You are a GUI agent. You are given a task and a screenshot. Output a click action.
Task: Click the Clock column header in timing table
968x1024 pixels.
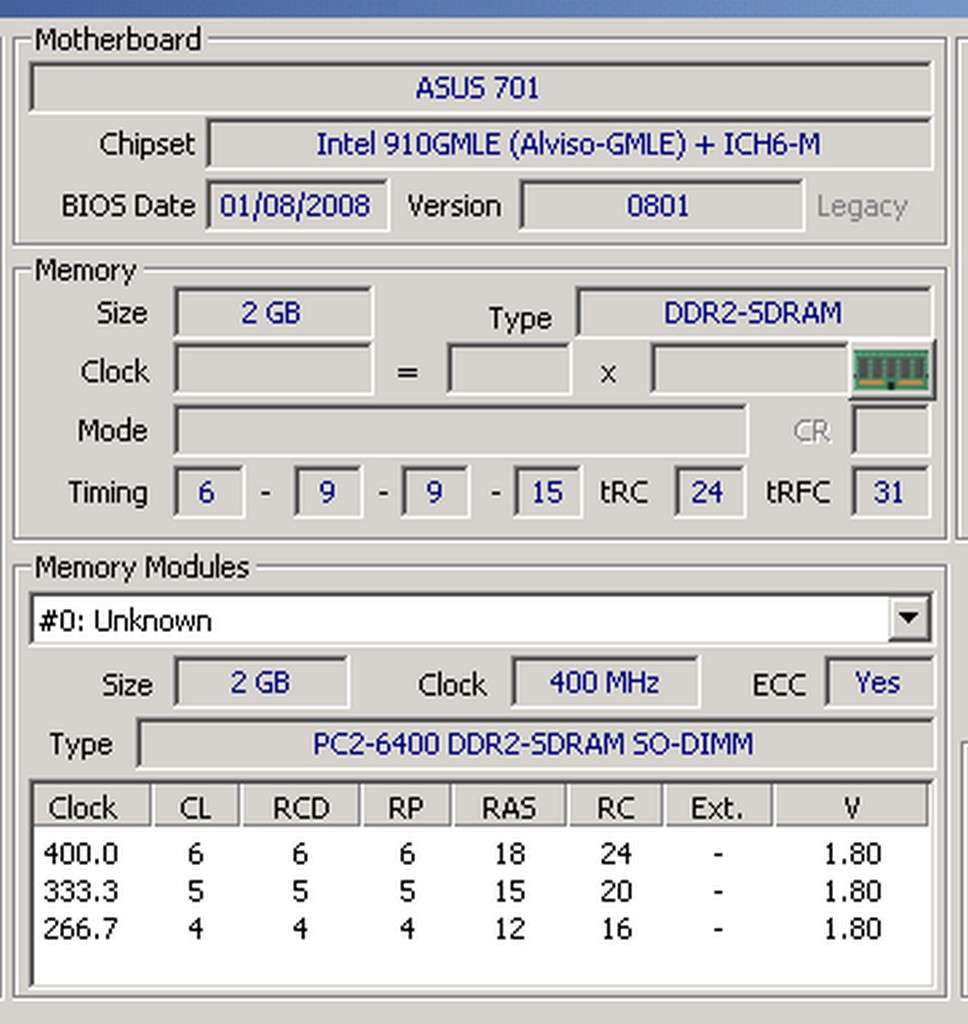[90, 805]
